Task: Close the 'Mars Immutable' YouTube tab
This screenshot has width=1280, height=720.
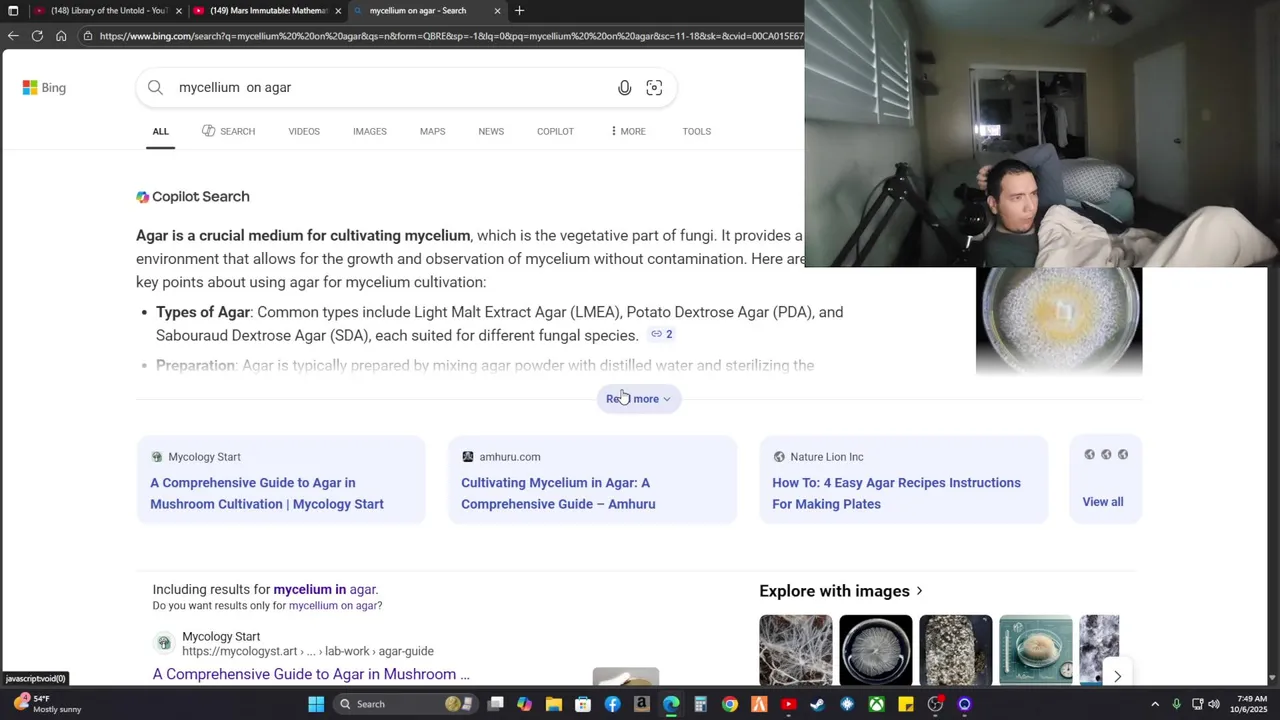Action: (x=338, y=11)
